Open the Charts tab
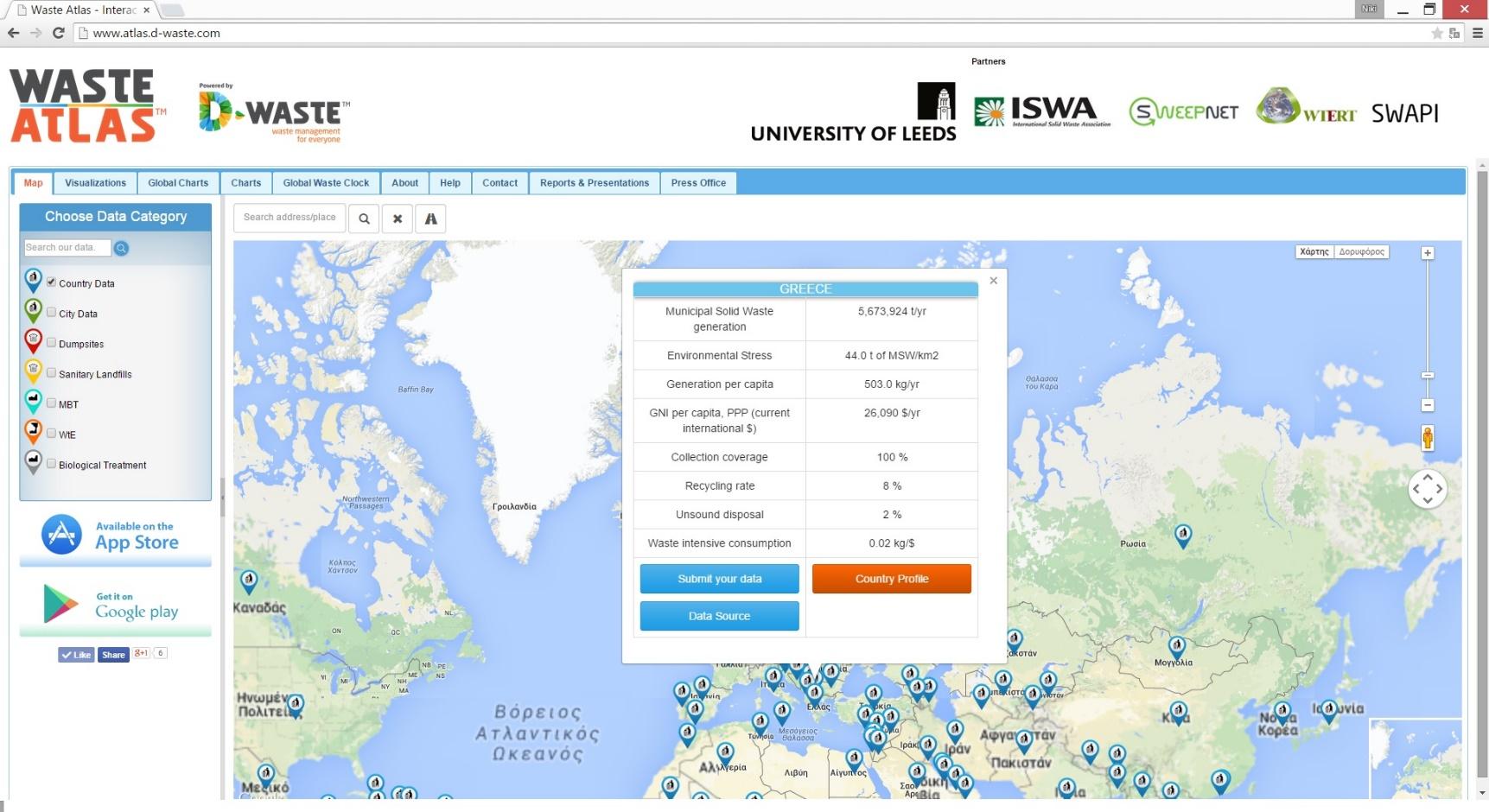Viewport: 1489px width, 812px height. click(246, 183)
